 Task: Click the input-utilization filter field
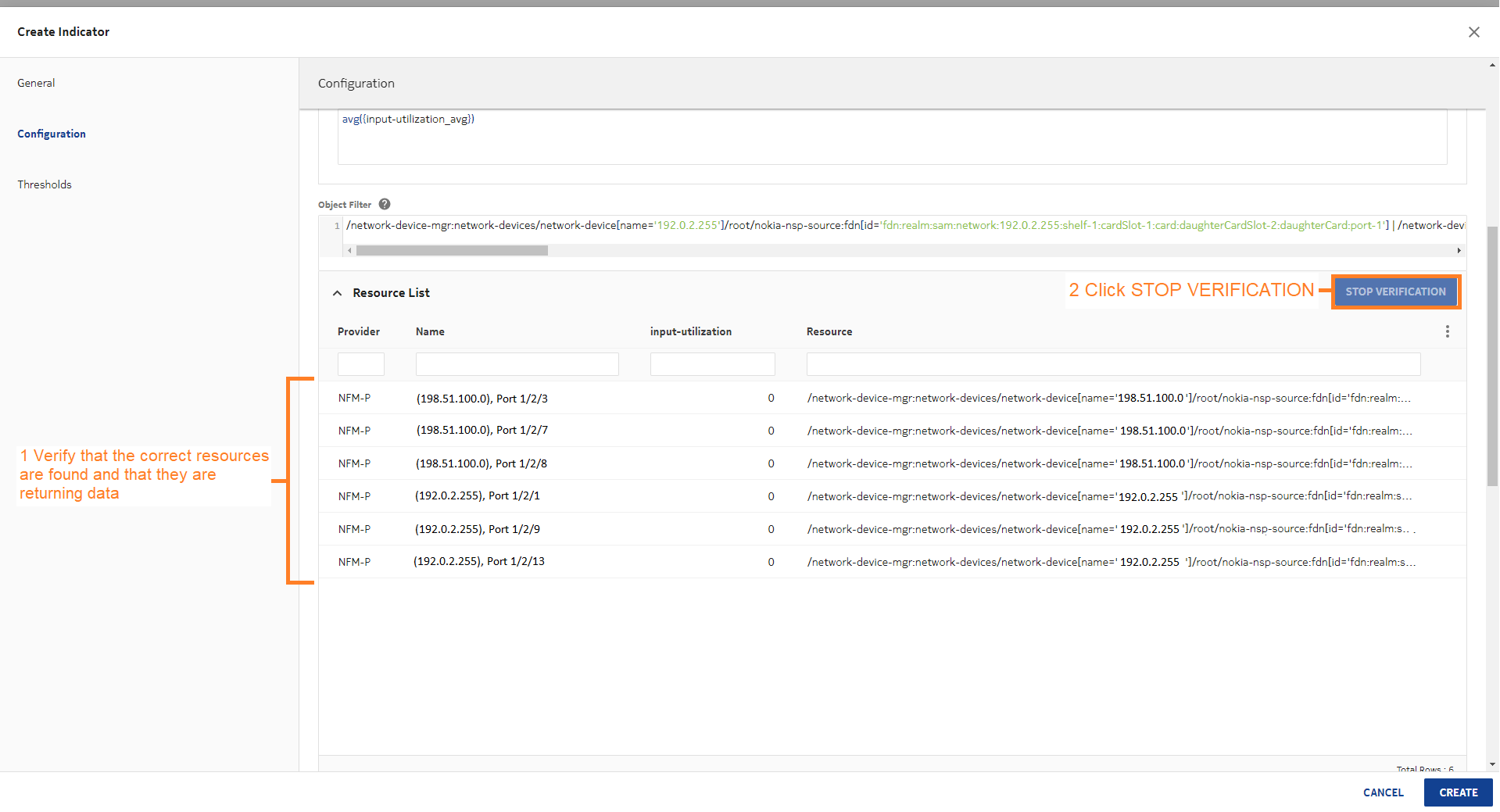712,364
